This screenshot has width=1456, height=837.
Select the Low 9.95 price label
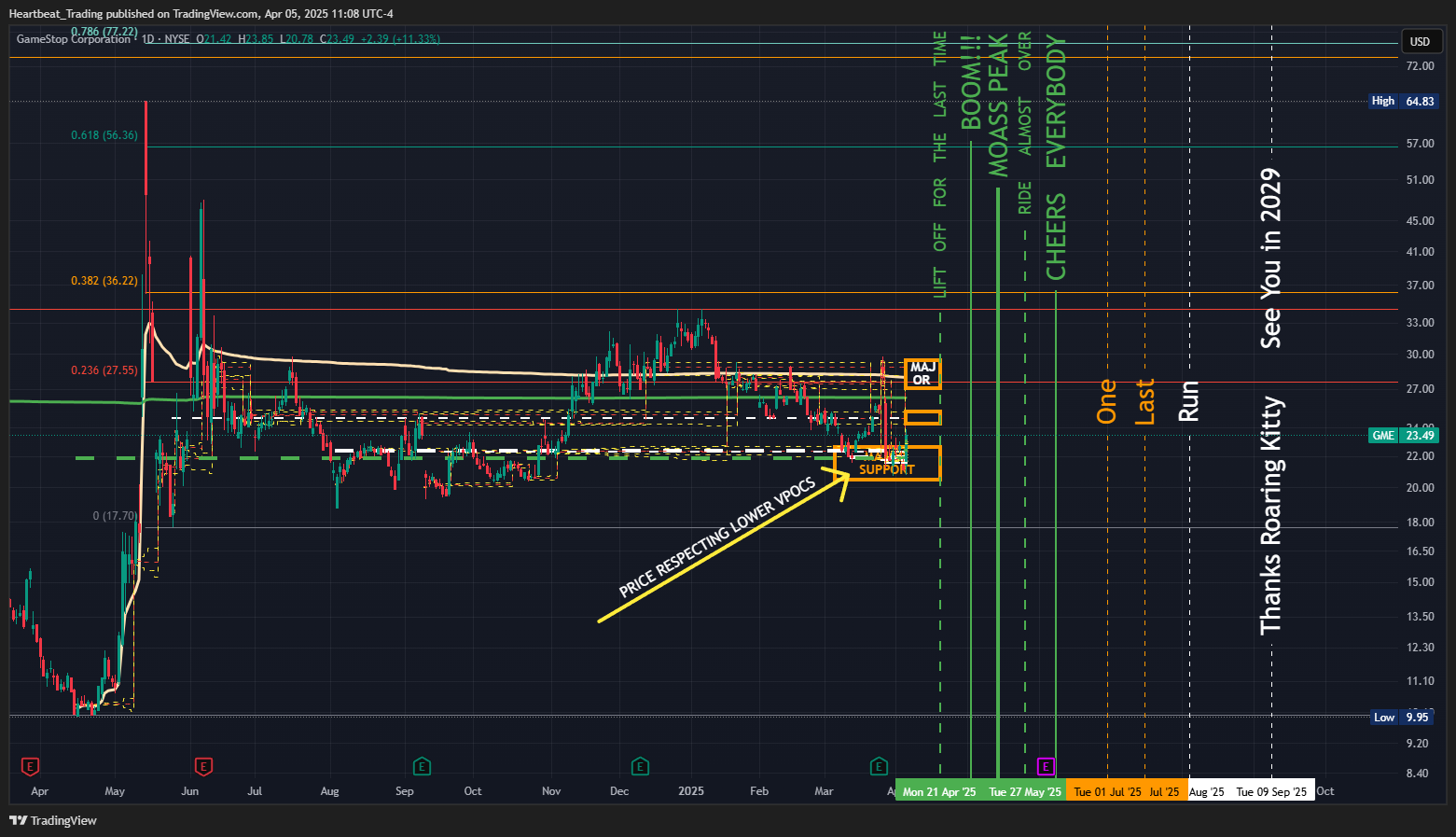point(1402,717)
